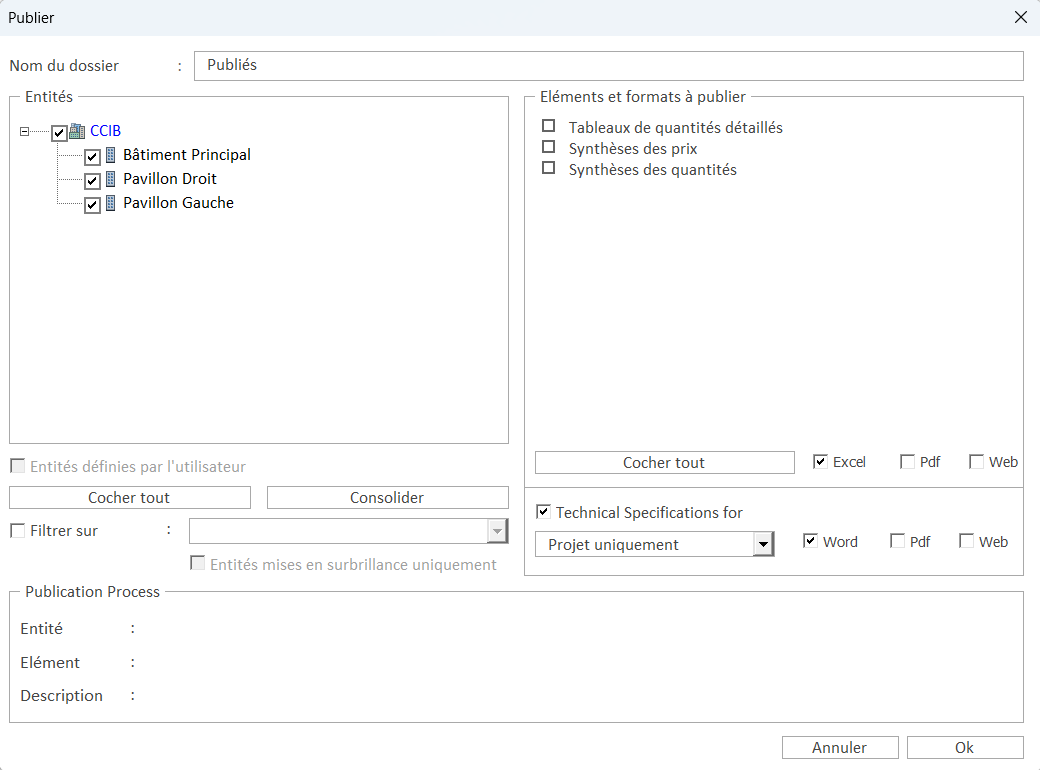Enable Pdf format next to Excel

tap(907, 462)
